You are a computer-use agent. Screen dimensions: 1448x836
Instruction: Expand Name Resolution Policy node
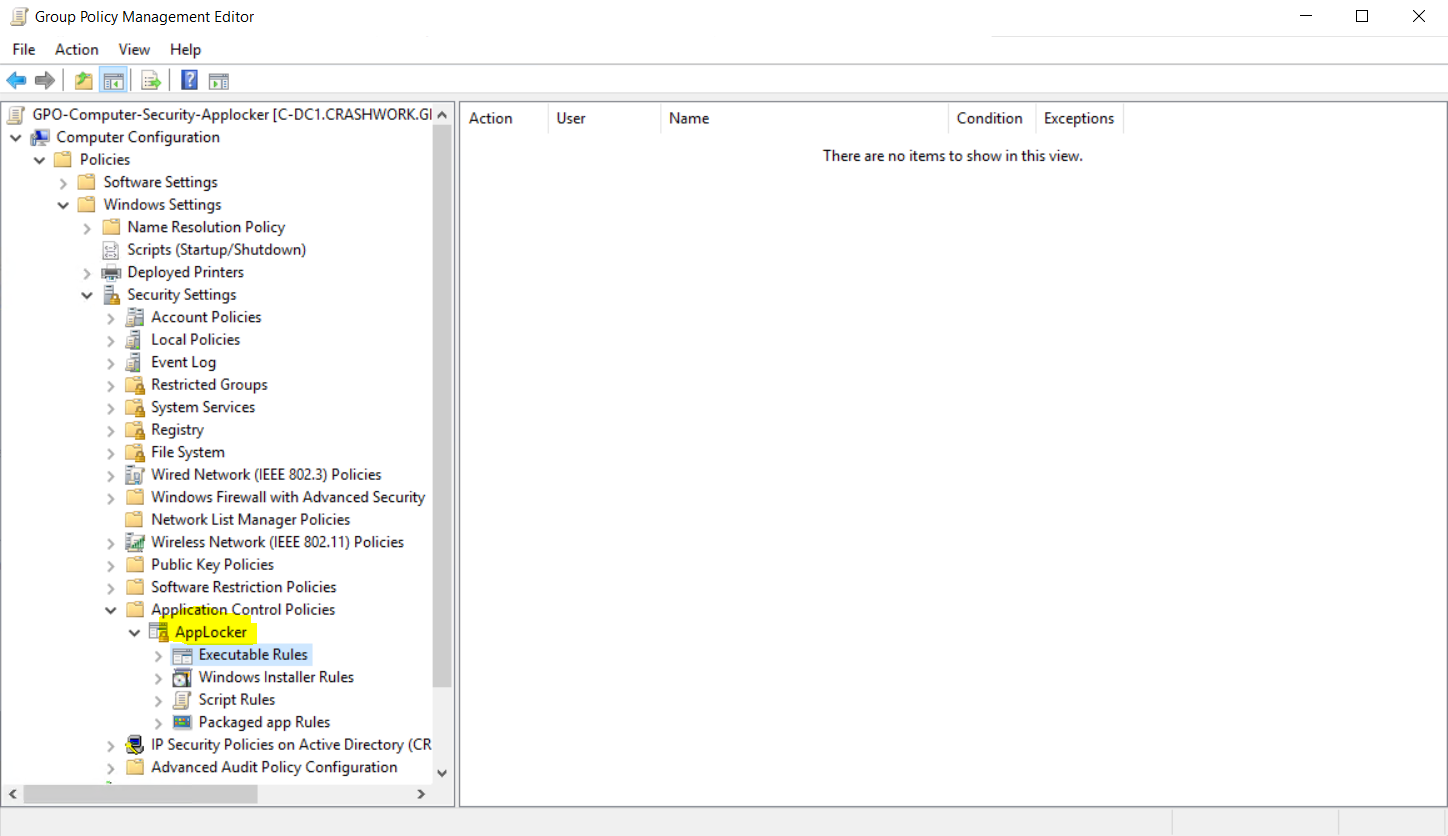point(88,227)
